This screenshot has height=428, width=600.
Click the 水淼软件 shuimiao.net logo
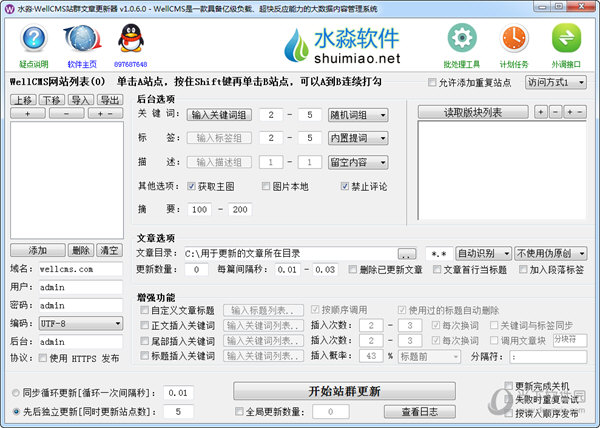pyautogui.click(x=342, y=46)
